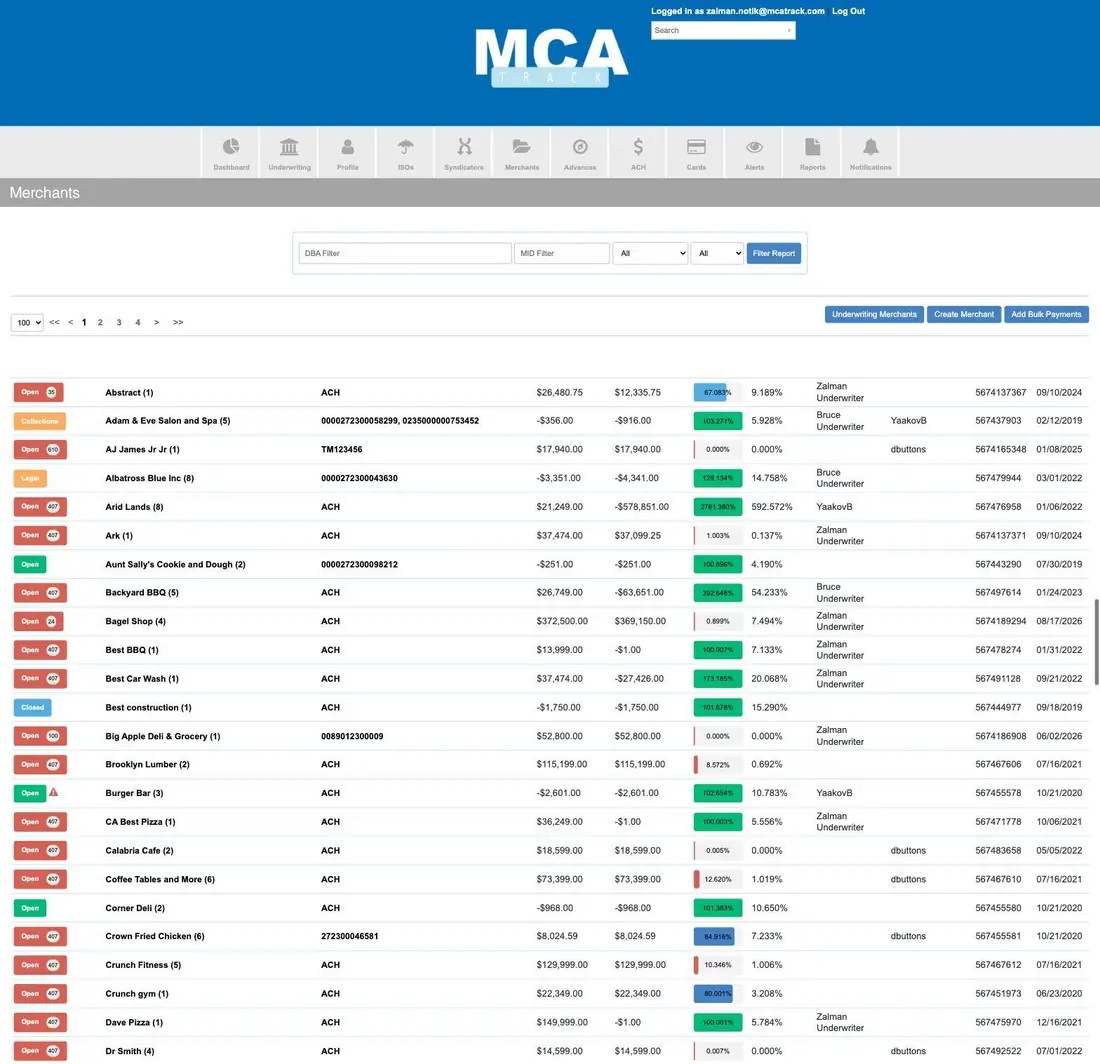Open merchant Bagel Shop (4)
Viewport: 1100px width, 1064px height.
(x=135, y=621)
